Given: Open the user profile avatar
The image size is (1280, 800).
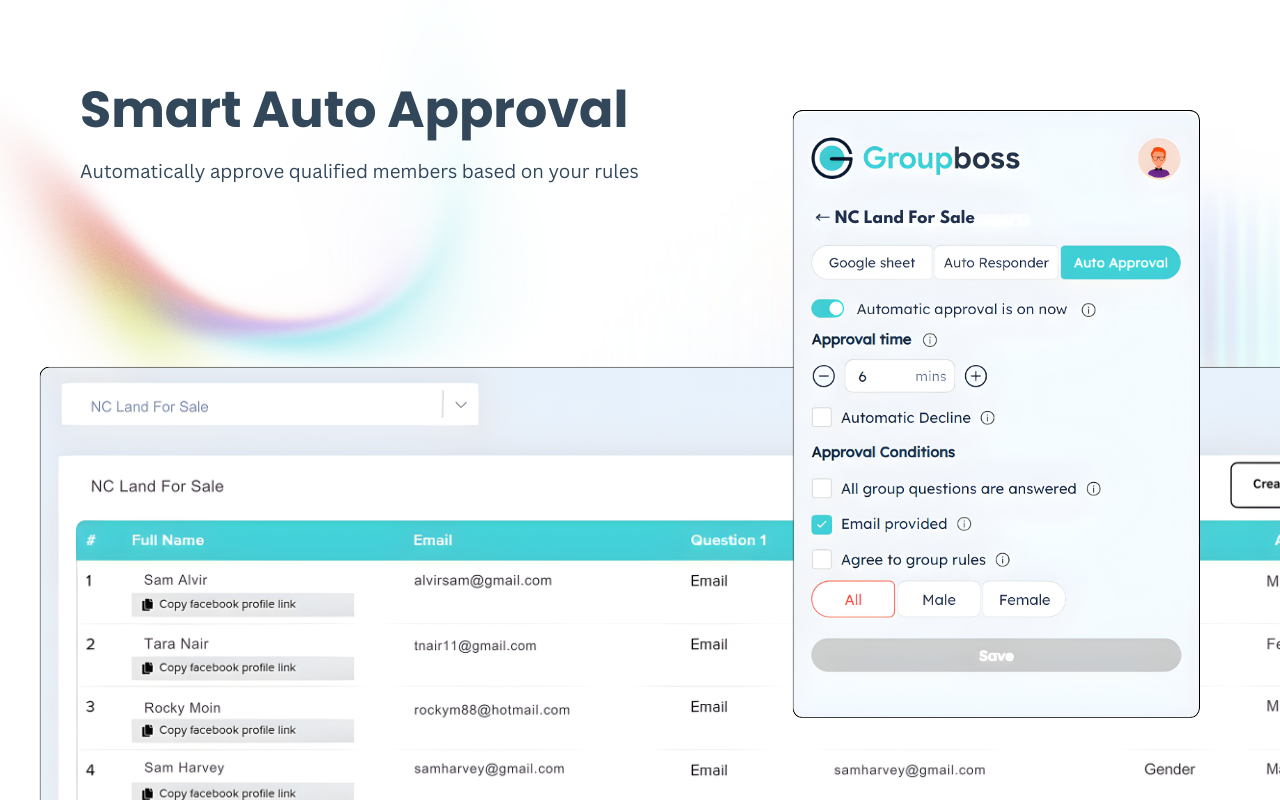Looking at the screenshot, I should tap(1159, 158).
